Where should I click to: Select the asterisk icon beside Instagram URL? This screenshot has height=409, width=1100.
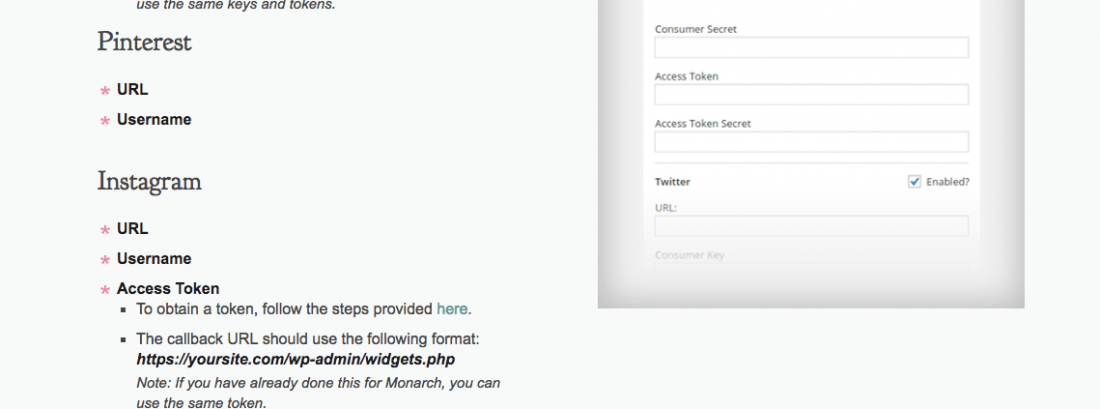105,230
